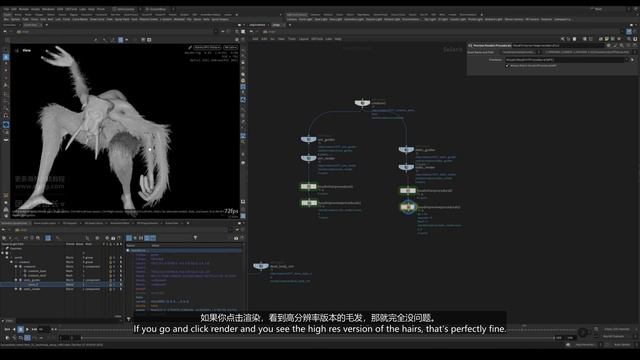
Task: Add a Sphere from the Create shelf
Action: pos(15,19)
